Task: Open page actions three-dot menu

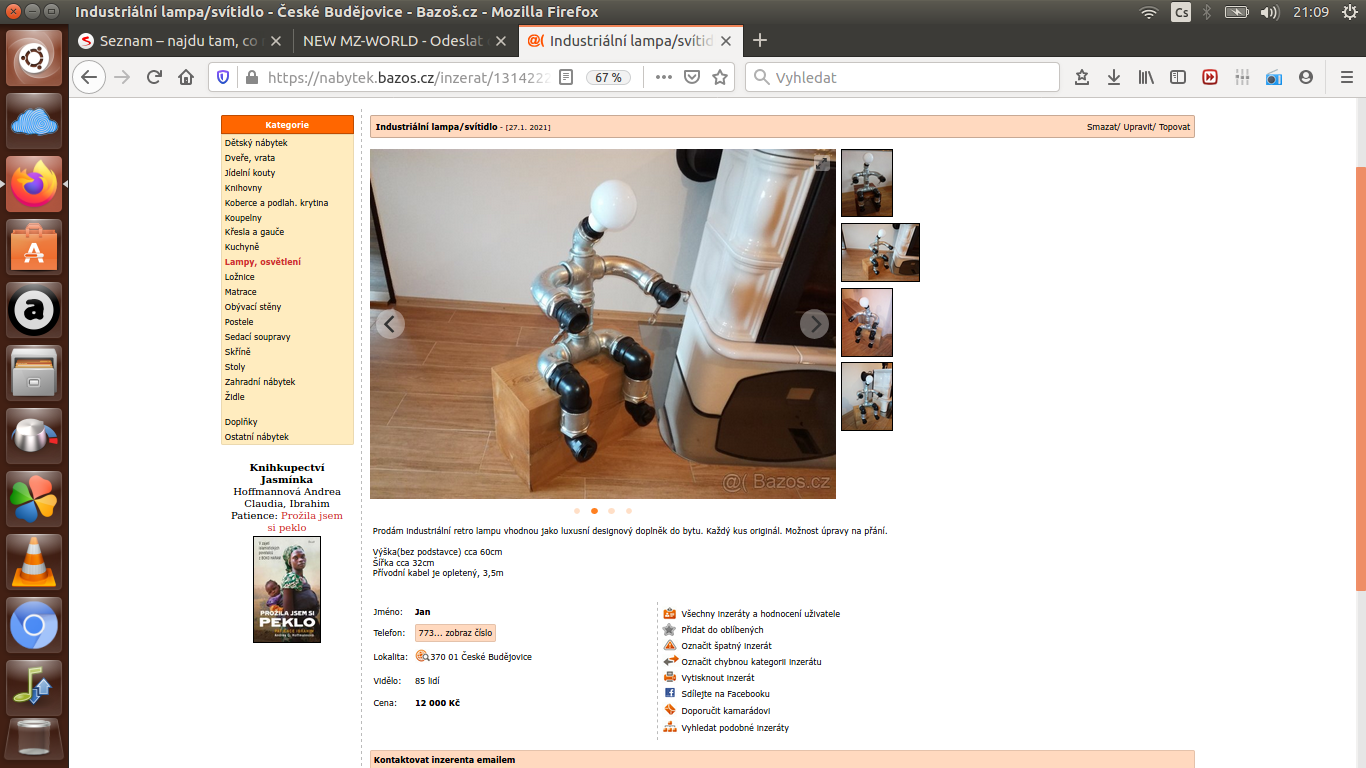Action: pyautogui.click(x=663, y=77)
